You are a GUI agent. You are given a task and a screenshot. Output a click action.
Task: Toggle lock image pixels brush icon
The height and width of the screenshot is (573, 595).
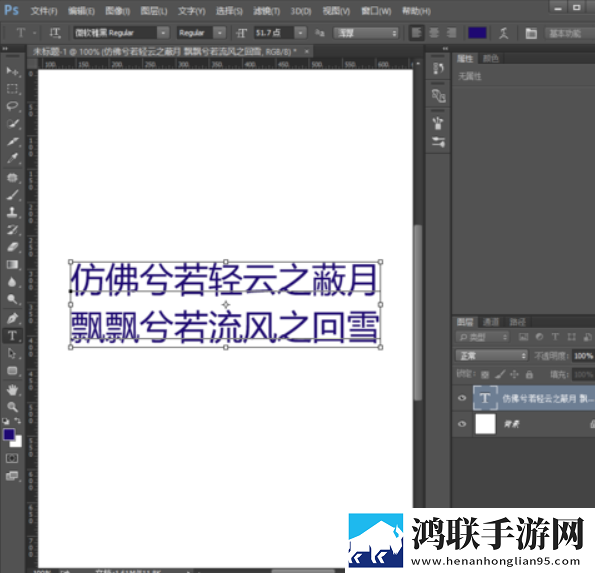[501, 375]
